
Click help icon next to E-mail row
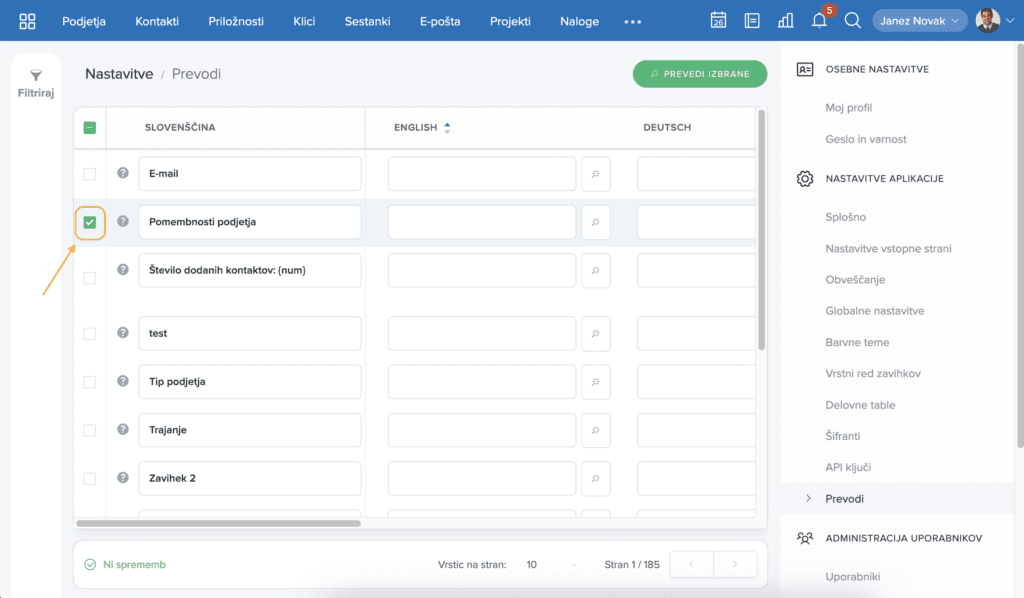click(123, 173)
